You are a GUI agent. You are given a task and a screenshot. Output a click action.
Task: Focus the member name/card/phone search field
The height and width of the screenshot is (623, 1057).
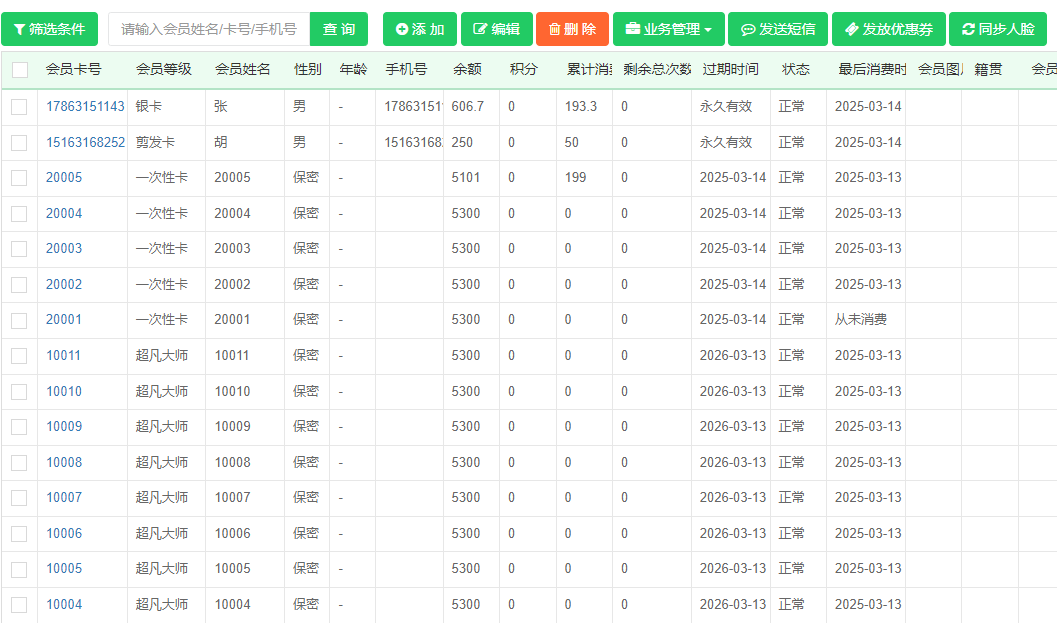coord(209,29)
